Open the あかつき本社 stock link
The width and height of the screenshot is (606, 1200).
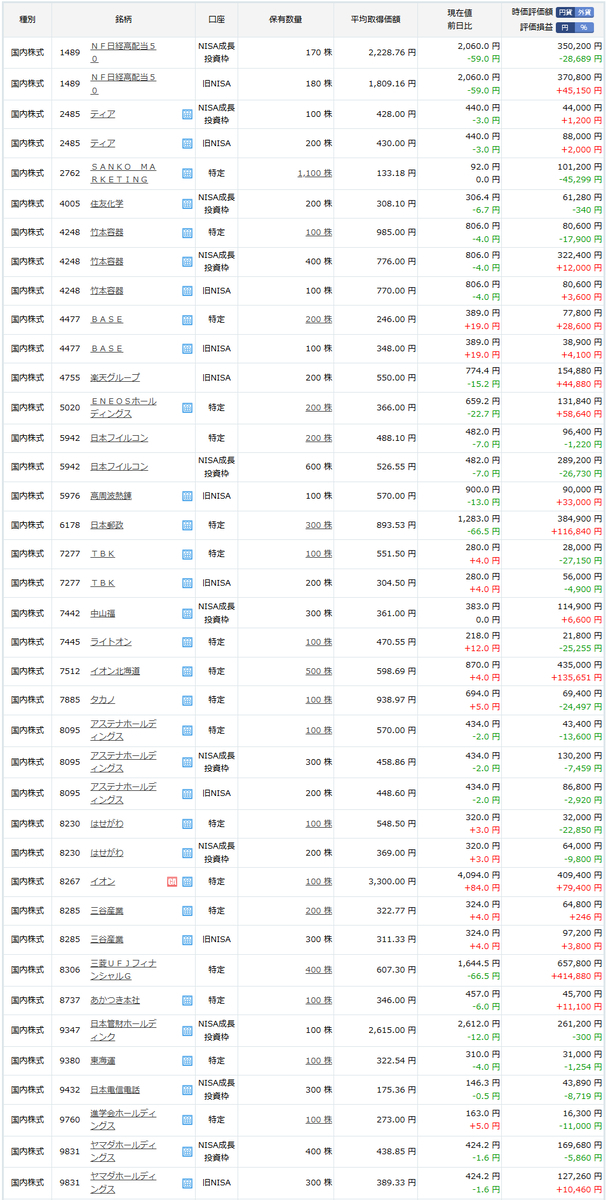[x=115, y=998]
